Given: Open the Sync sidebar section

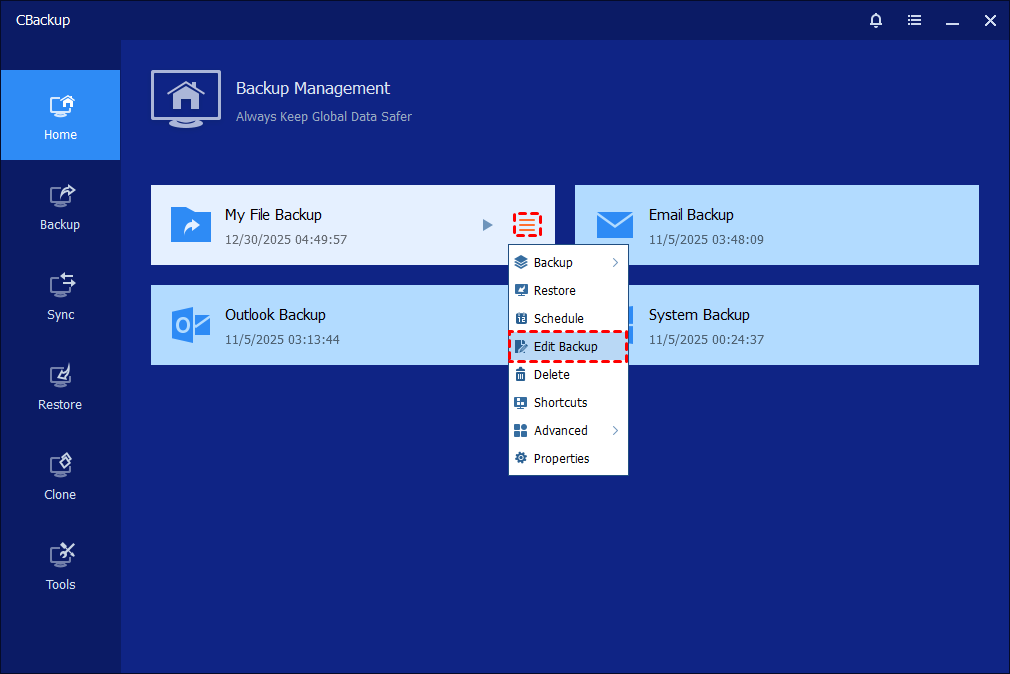Looking at the screenshot, I should click(60, 296).
